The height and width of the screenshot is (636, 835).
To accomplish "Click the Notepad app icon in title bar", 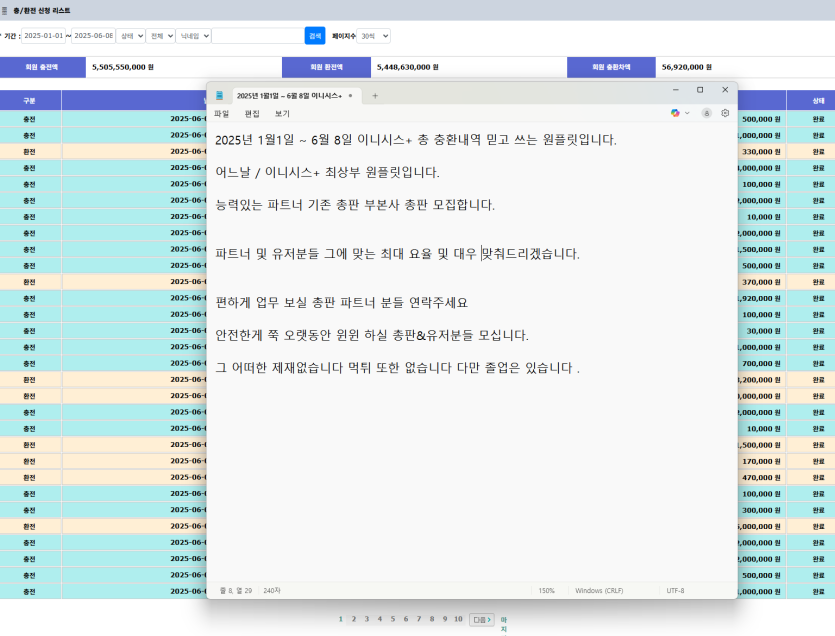I will tap(219, 95).
